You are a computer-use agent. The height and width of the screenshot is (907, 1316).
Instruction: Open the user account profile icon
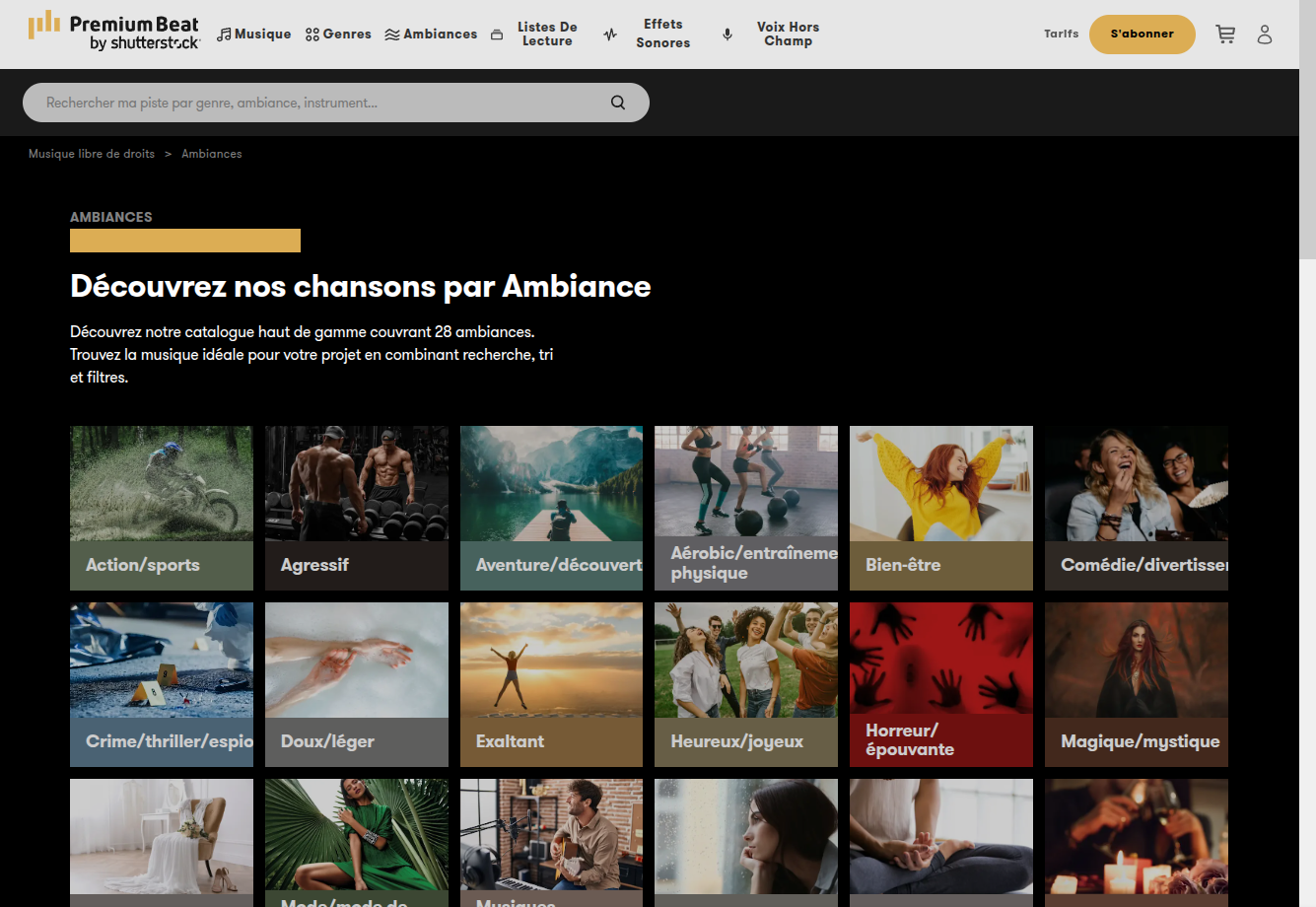tap(1265, 35)
